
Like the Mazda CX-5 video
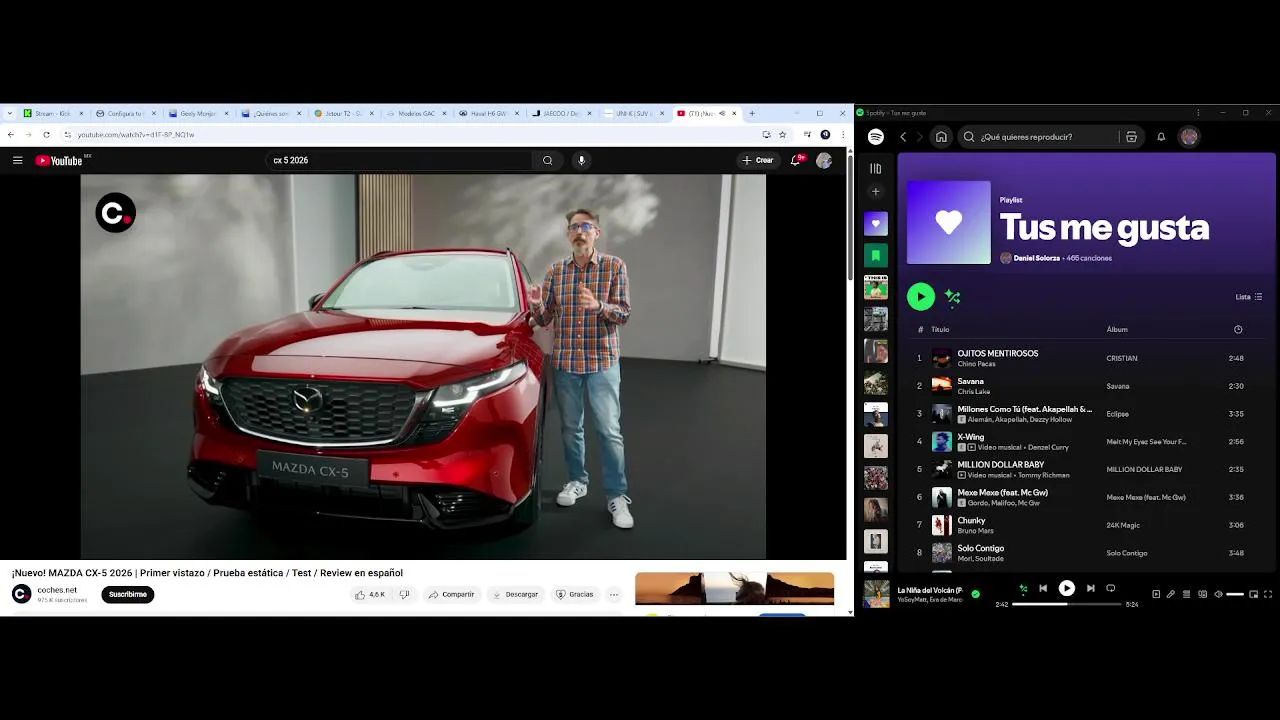(x=369, y=594)
